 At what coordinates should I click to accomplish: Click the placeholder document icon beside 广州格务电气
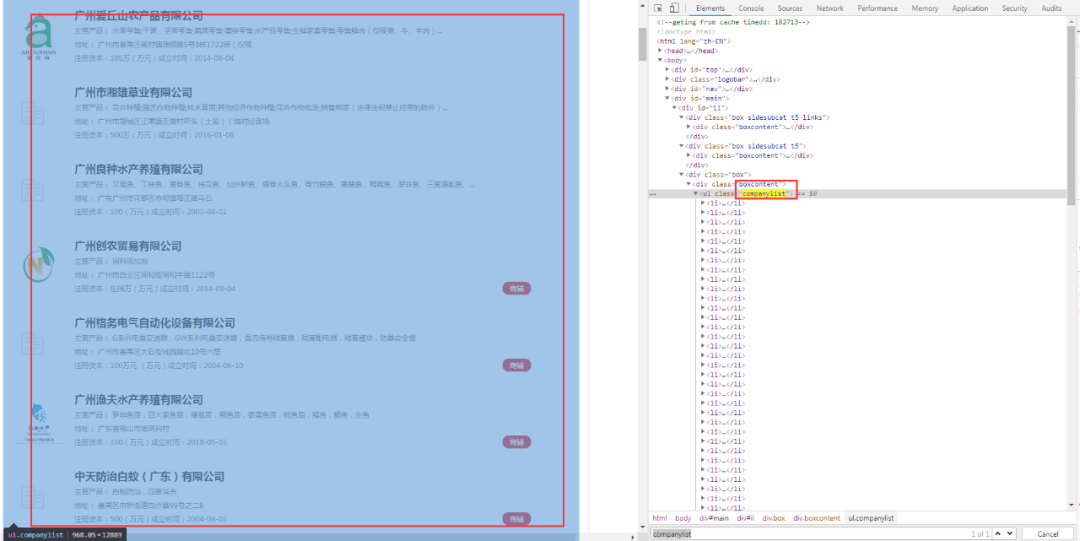coord(31,344)
